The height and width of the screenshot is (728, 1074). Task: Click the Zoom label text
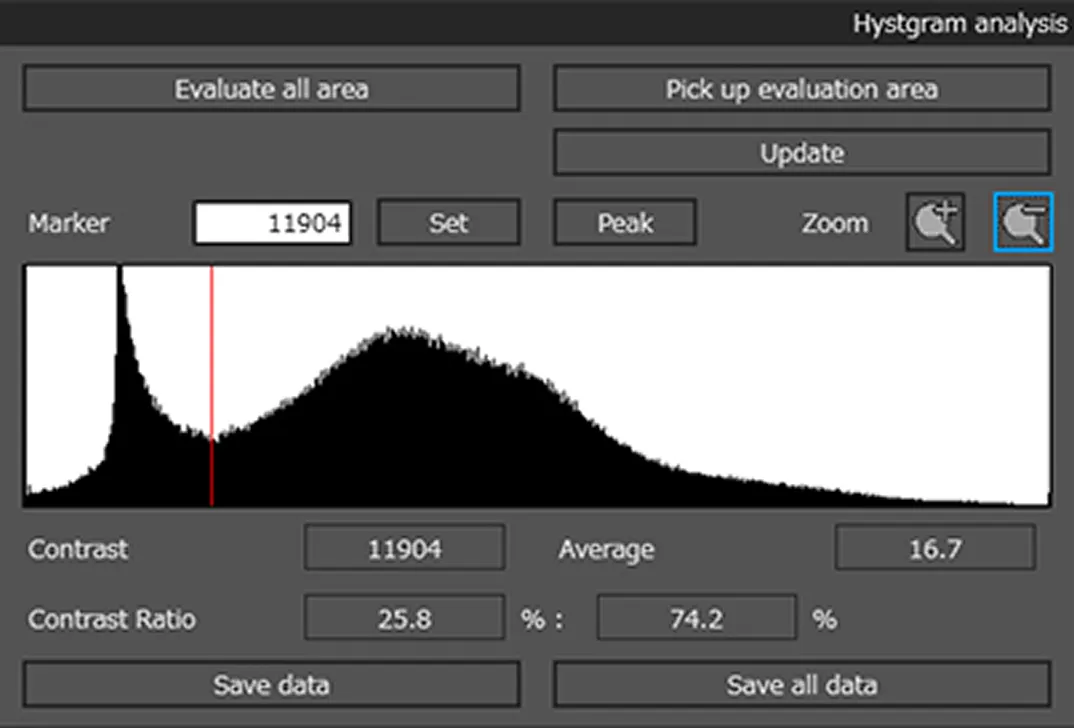[x=834, y=222]
